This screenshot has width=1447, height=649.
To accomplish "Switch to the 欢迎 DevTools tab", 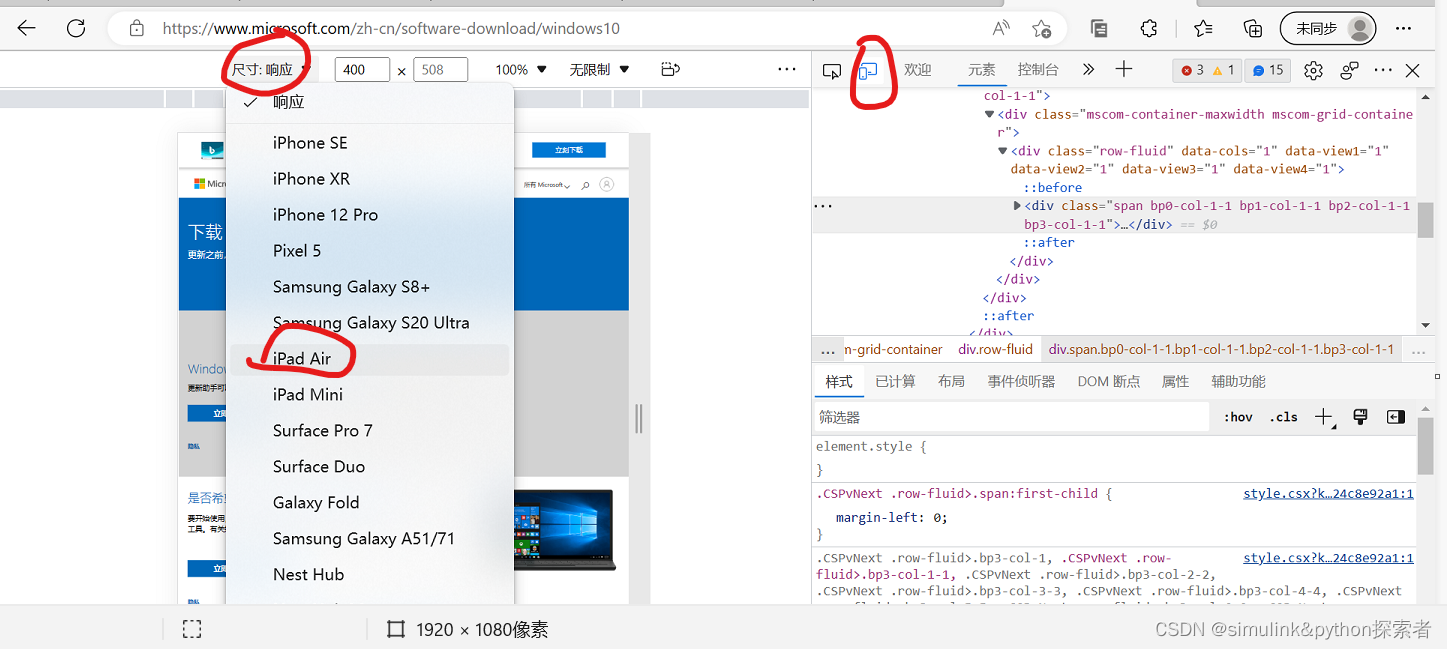I will coord(918,70).
